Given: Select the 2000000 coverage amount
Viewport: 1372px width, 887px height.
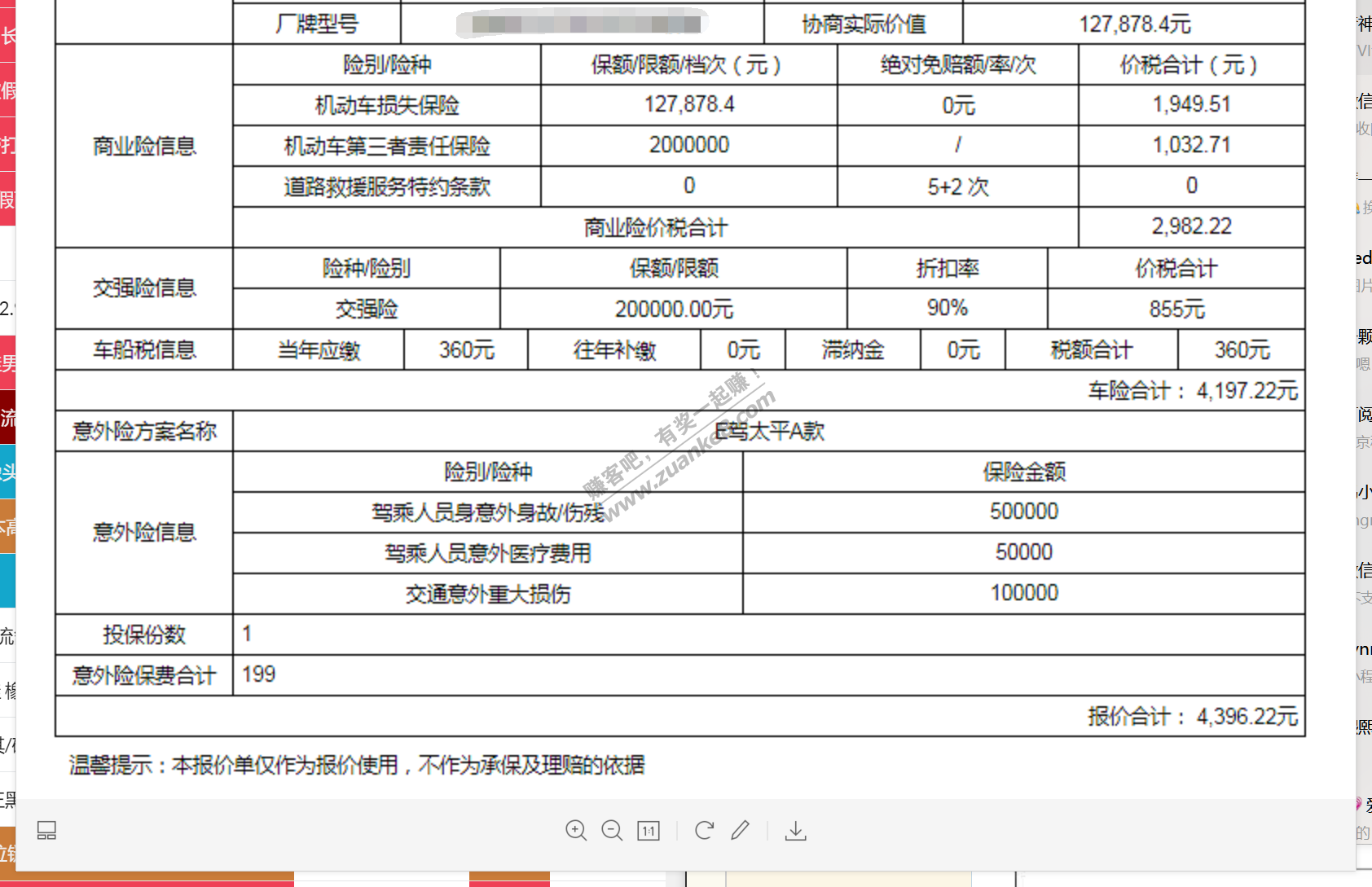Looking at the screenshot, I should [x=689, y=145].
